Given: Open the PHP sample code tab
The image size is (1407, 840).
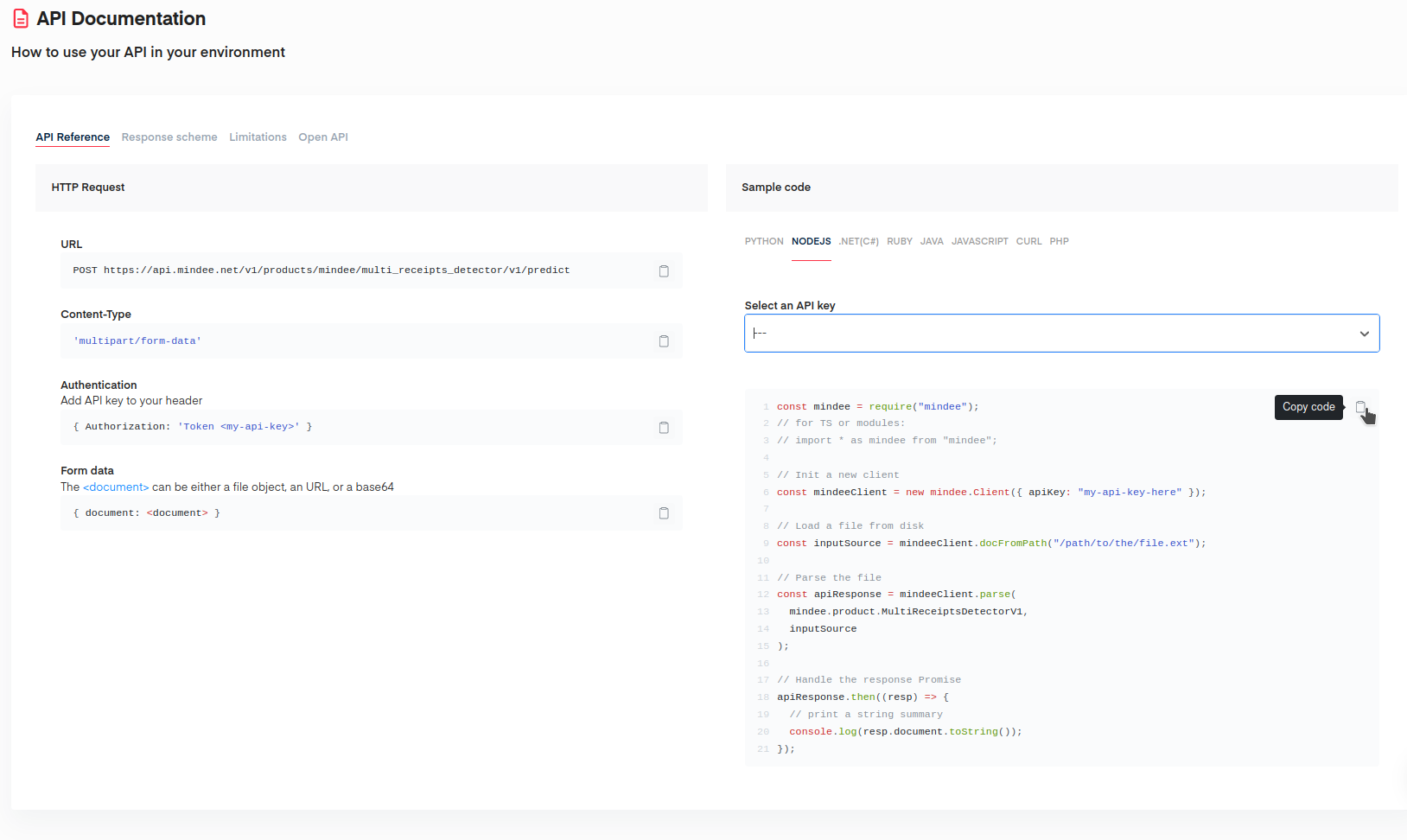Looking at the screenshot, I should click(1059, 242).
